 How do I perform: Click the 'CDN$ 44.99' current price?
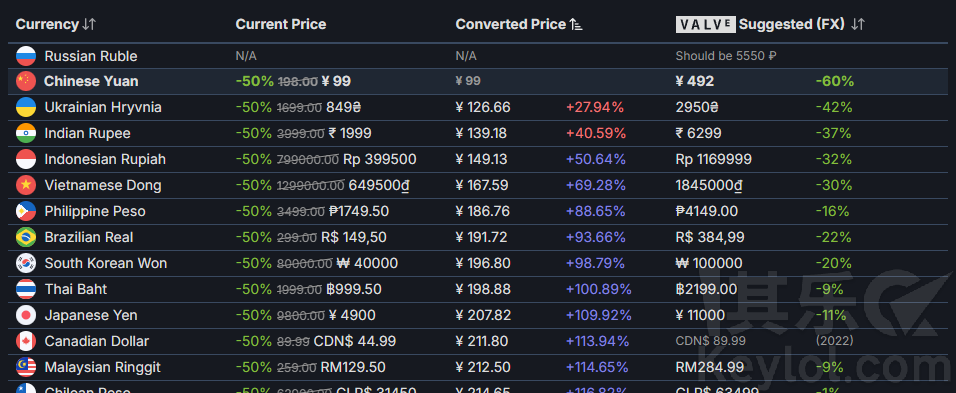coord(354,341)
